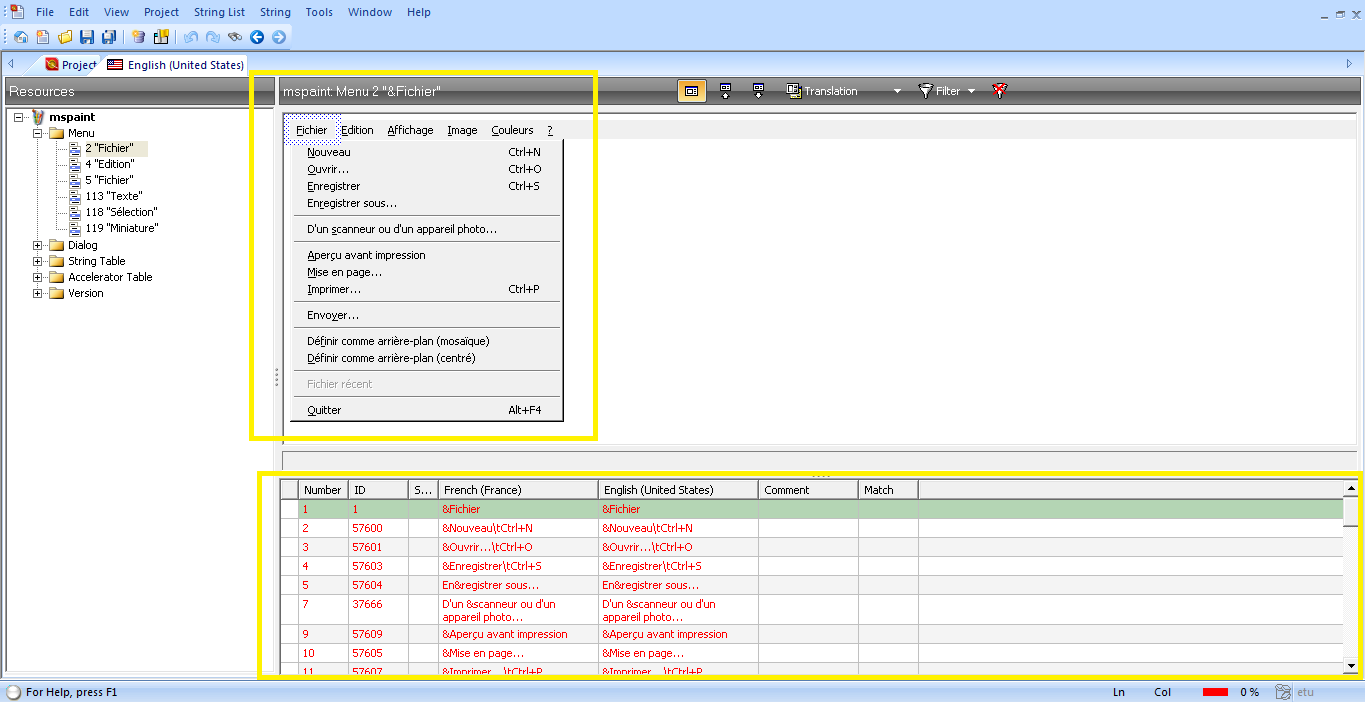Click the Undo arrow icon
Screen dimensions: 1365x702
point(190,36)
